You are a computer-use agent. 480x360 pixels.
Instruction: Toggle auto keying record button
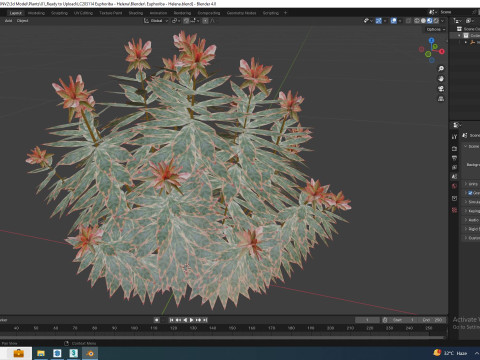pyautogui.click(x=157, y=320)
